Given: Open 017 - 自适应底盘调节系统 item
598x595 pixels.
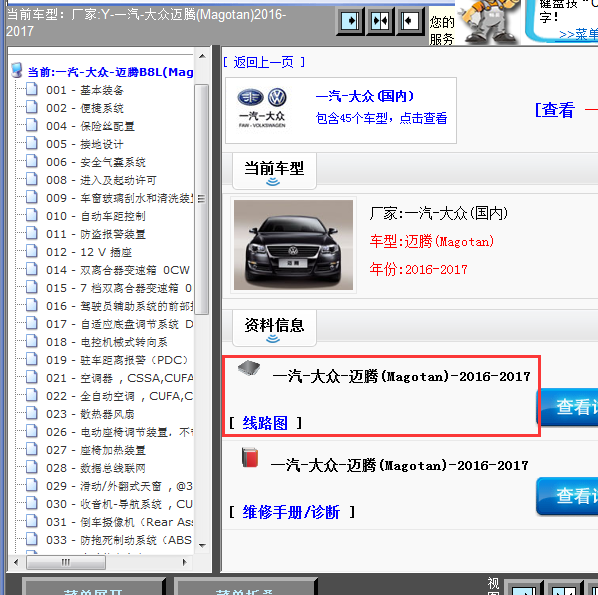Looking at the screenshot, I should click(x=120, y=324).
